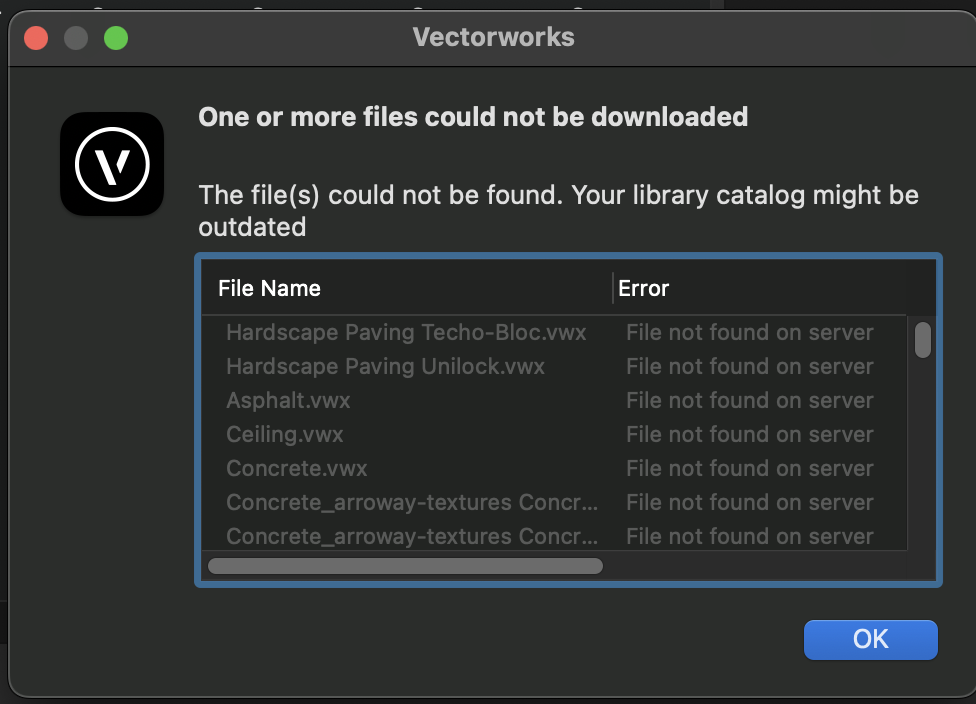976x704 pixels.
Task: Click the Vectorworks logo icon
Action: click(x=112, y=164)
